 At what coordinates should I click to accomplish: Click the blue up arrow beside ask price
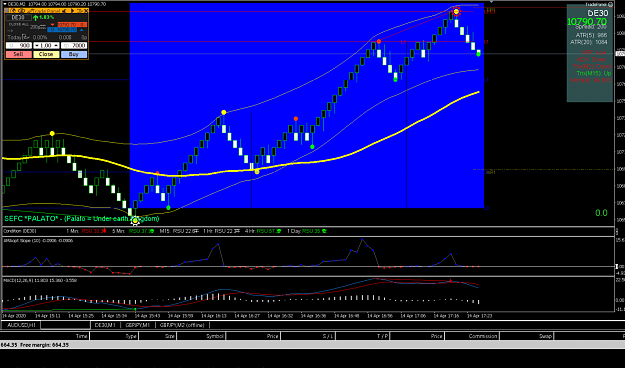click(82, 30)
